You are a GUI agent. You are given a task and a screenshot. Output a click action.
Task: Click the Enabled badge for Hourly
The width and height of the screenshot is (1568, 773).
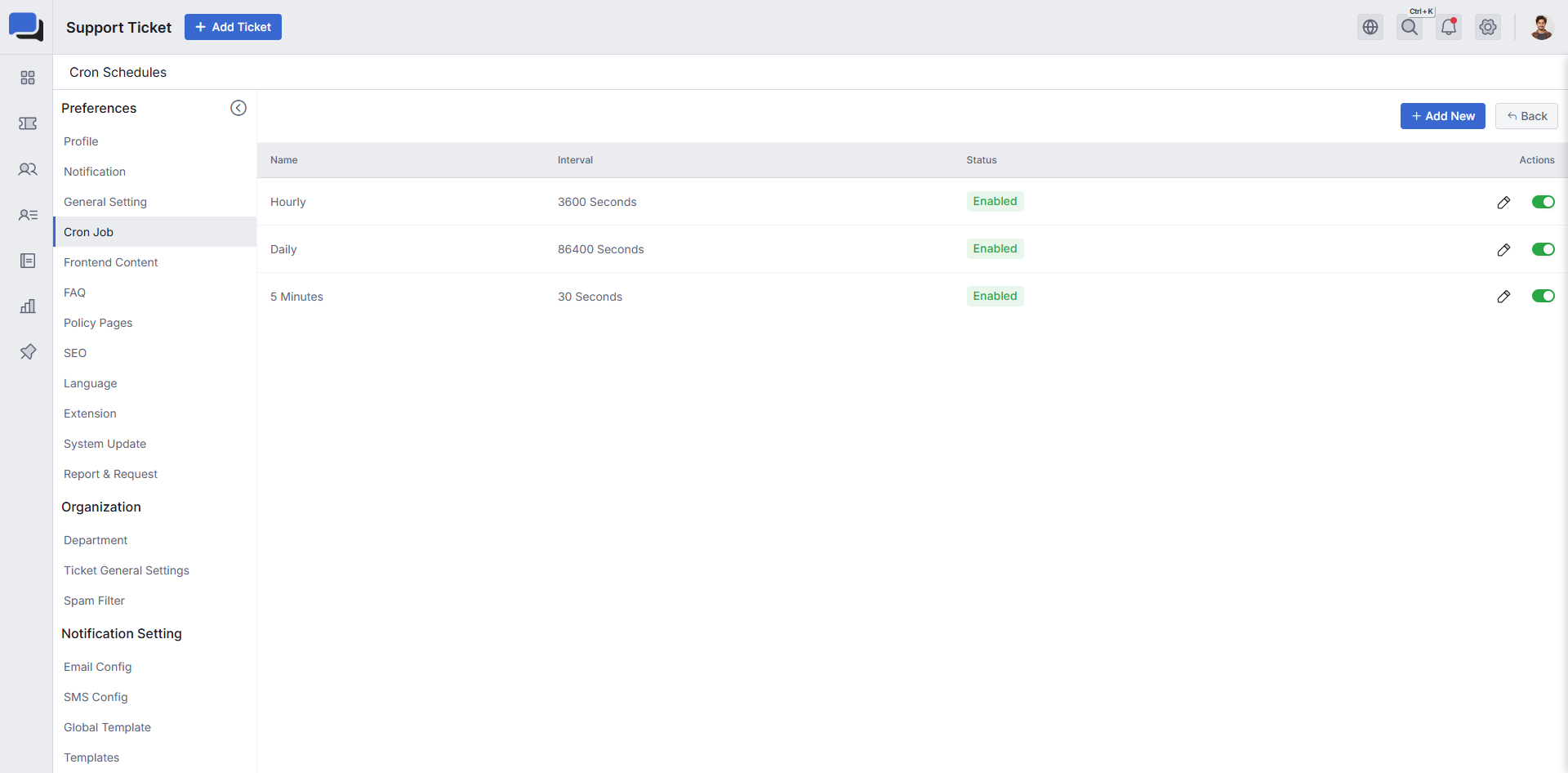coord(995,201)
